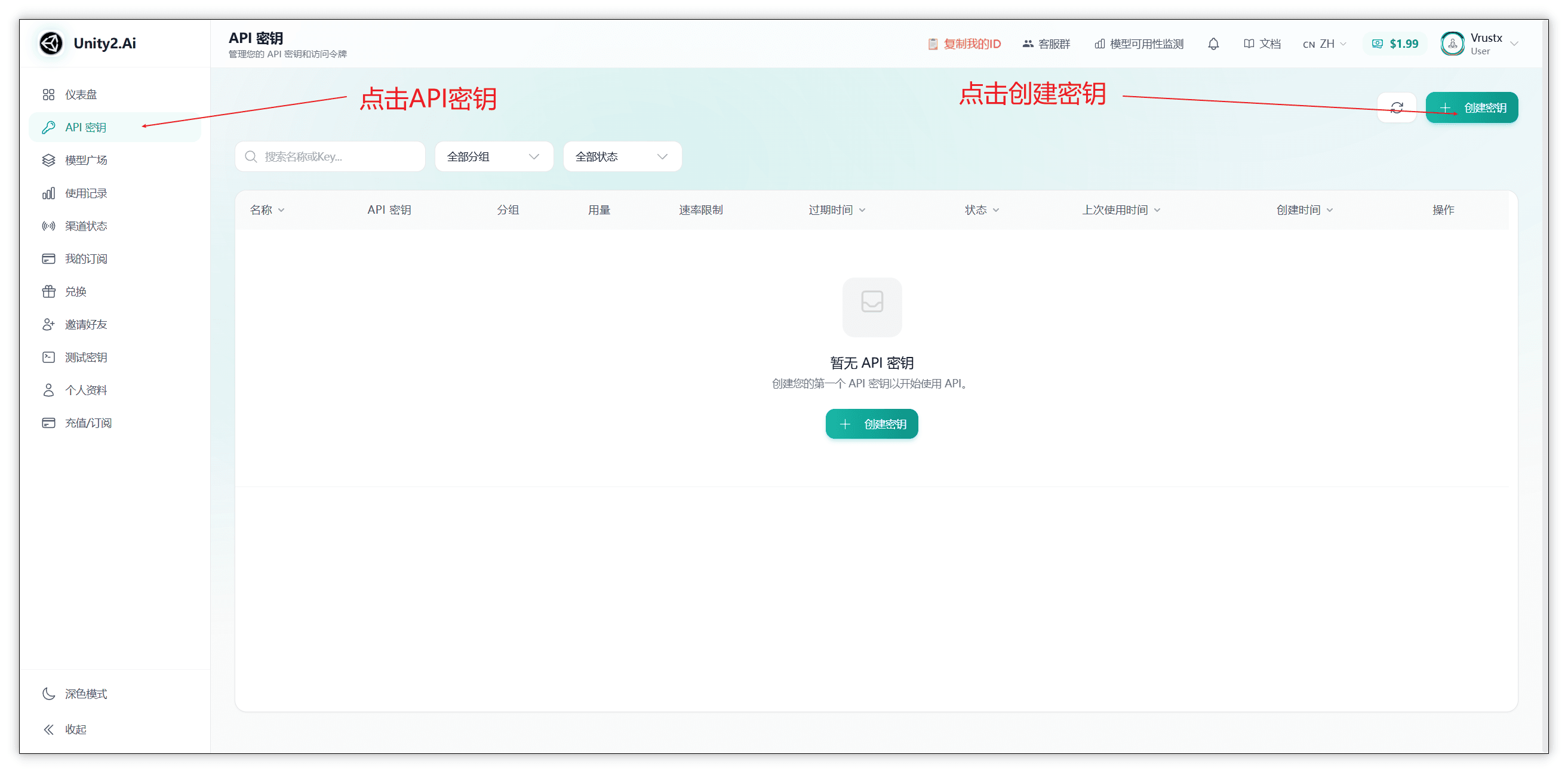Click the model plaza layers icon

point(49,160)
